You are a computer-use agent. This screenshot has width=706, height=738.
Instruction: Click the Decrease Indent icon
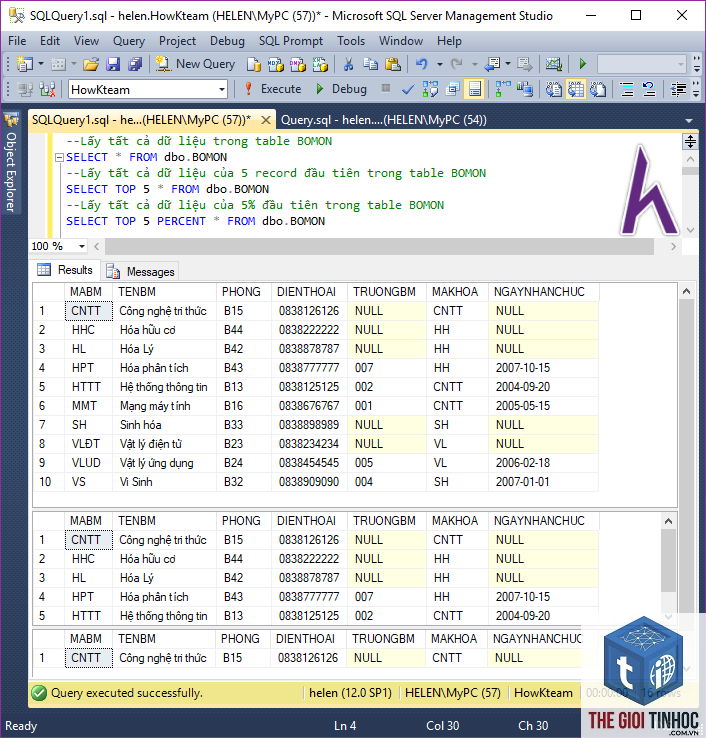coord(678,89)
